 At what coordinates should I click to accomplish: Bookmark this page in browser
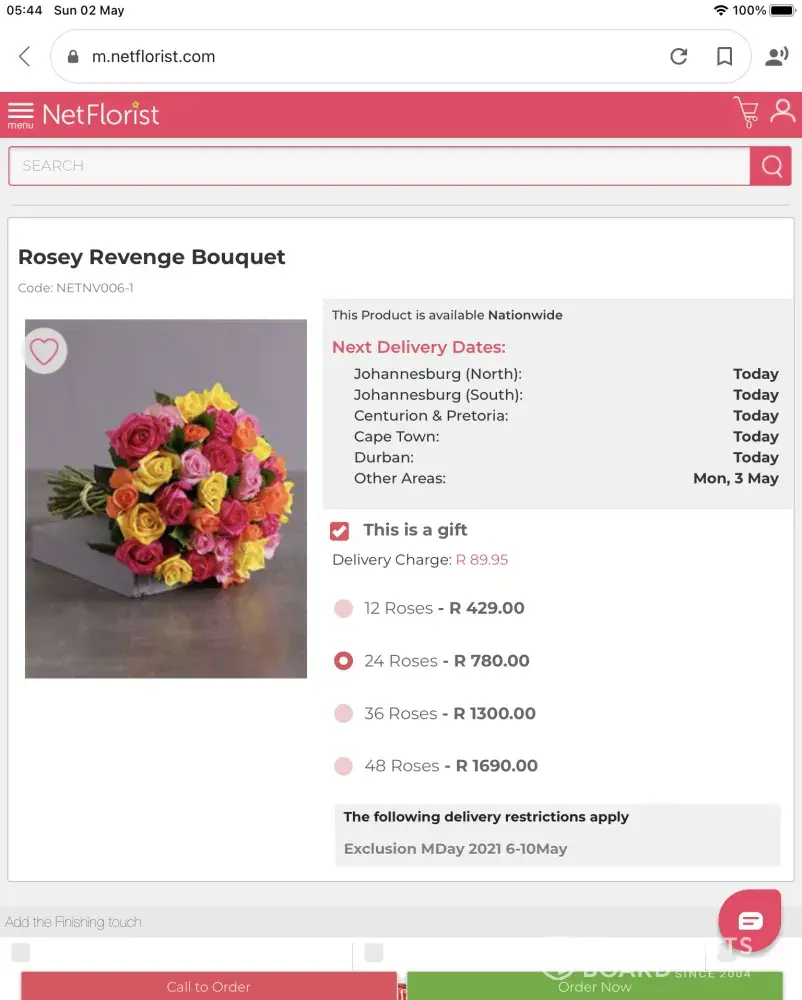click(x=725, y=57)
